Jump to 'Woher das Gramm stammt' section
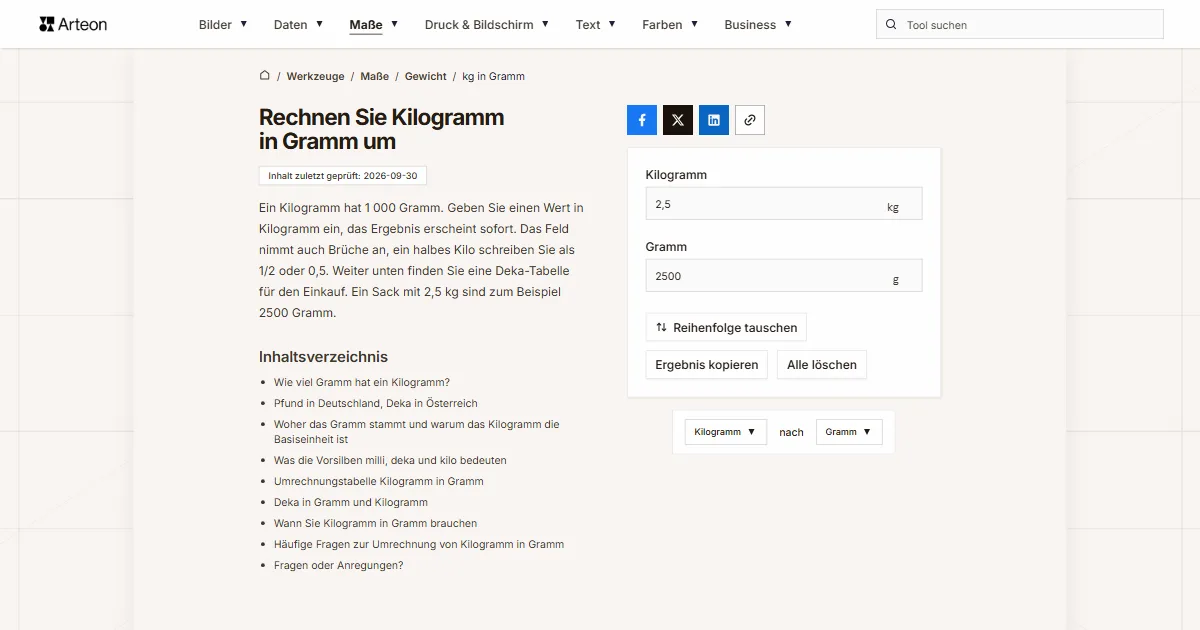Viewport: 1200px width, 630px height. (417, 431)
